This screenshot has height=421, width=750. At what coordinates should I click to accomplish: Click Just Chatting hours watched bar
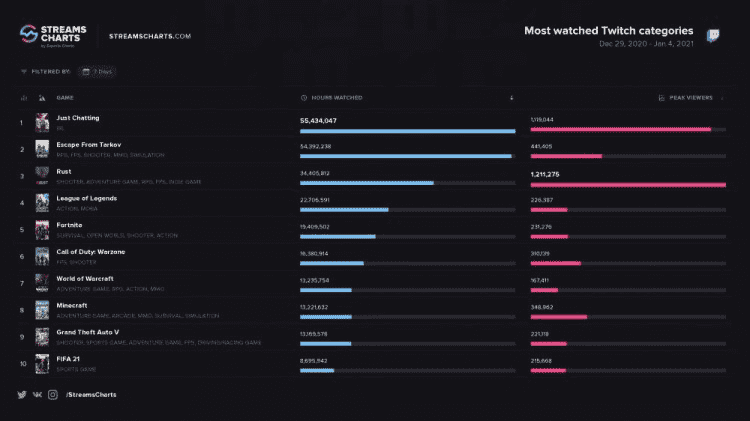click(x=408, y=131)
